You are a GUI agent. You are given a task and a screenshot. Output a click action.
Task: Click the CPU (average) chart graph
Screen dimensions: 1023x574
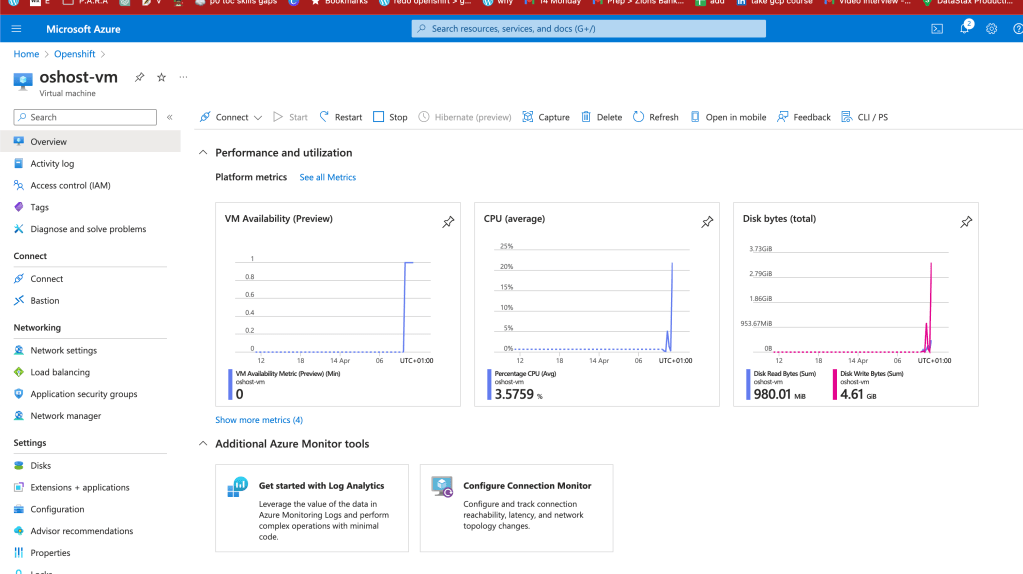[x=593, y=303]
